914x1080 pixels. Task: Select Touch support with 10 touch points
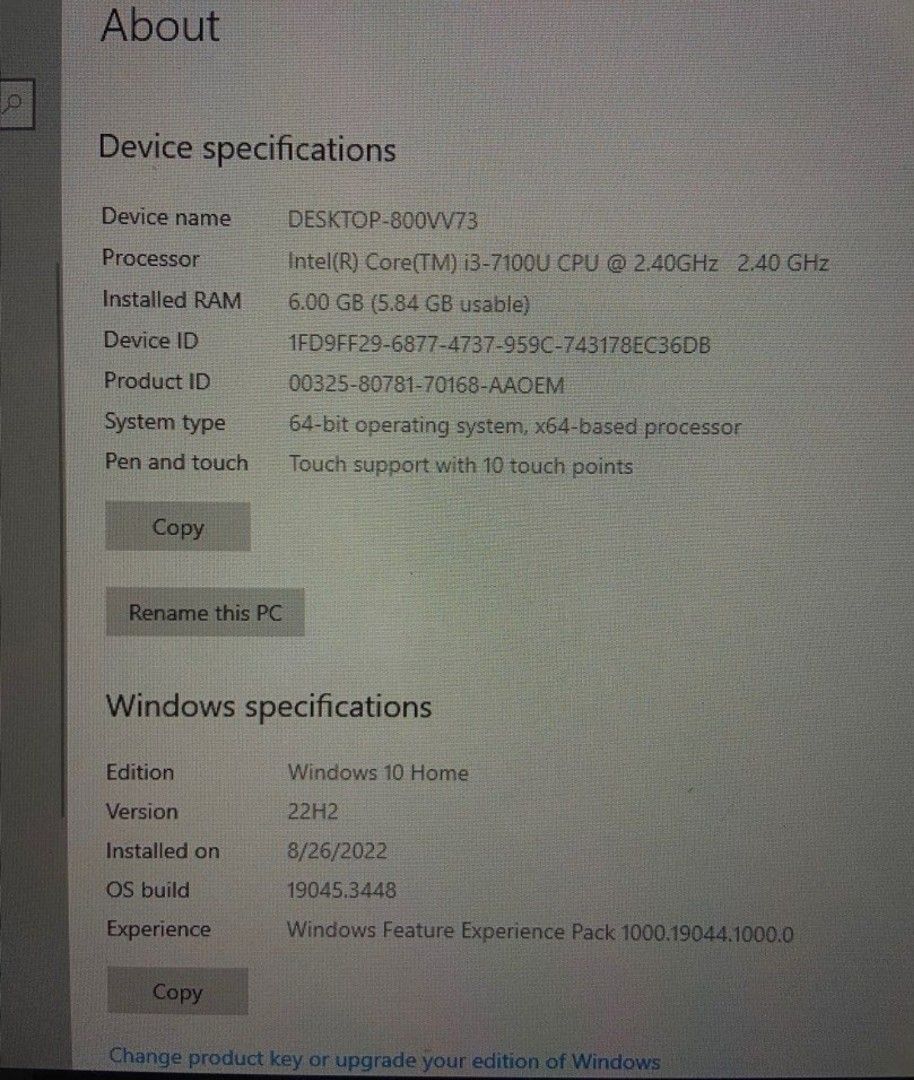click(461, 465)
